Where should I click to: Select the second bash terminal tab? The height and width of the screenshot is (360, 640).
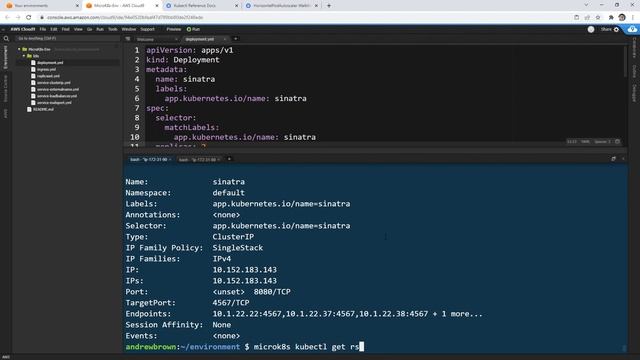(198, 160)
